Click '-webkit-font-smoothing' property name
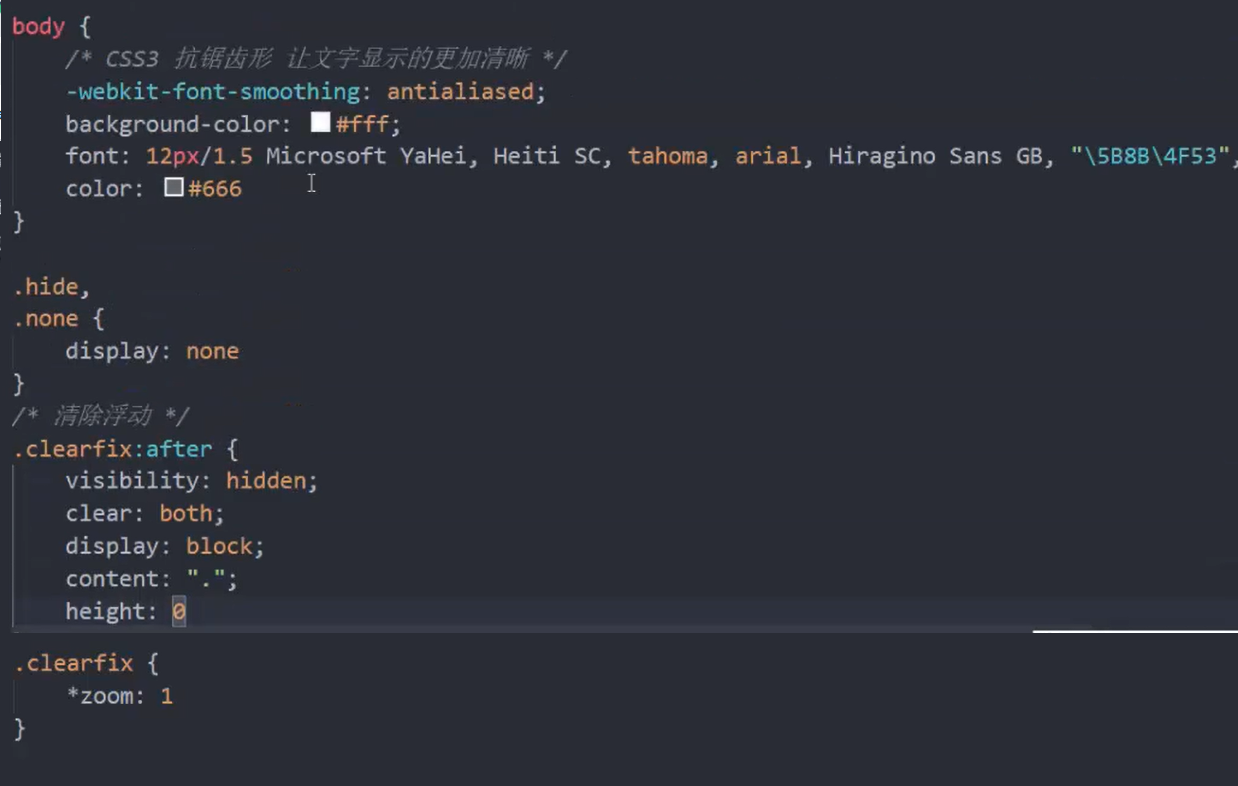Viewport: 1238px width, 786px height. (x=212, y=92)
